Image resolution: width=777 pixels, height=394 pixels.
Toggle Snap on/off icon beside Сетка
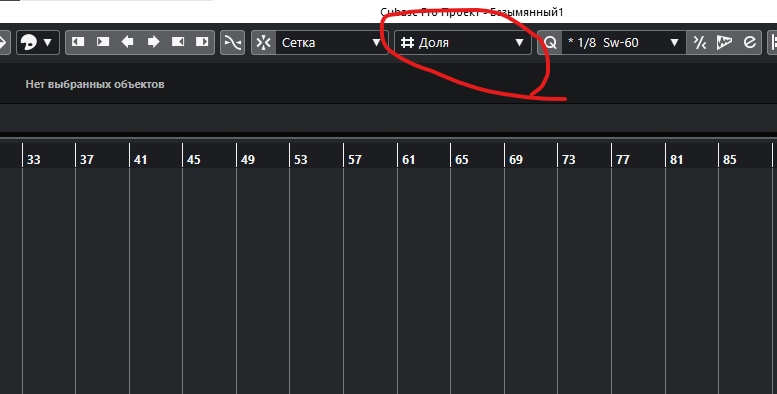click(264, 43)
